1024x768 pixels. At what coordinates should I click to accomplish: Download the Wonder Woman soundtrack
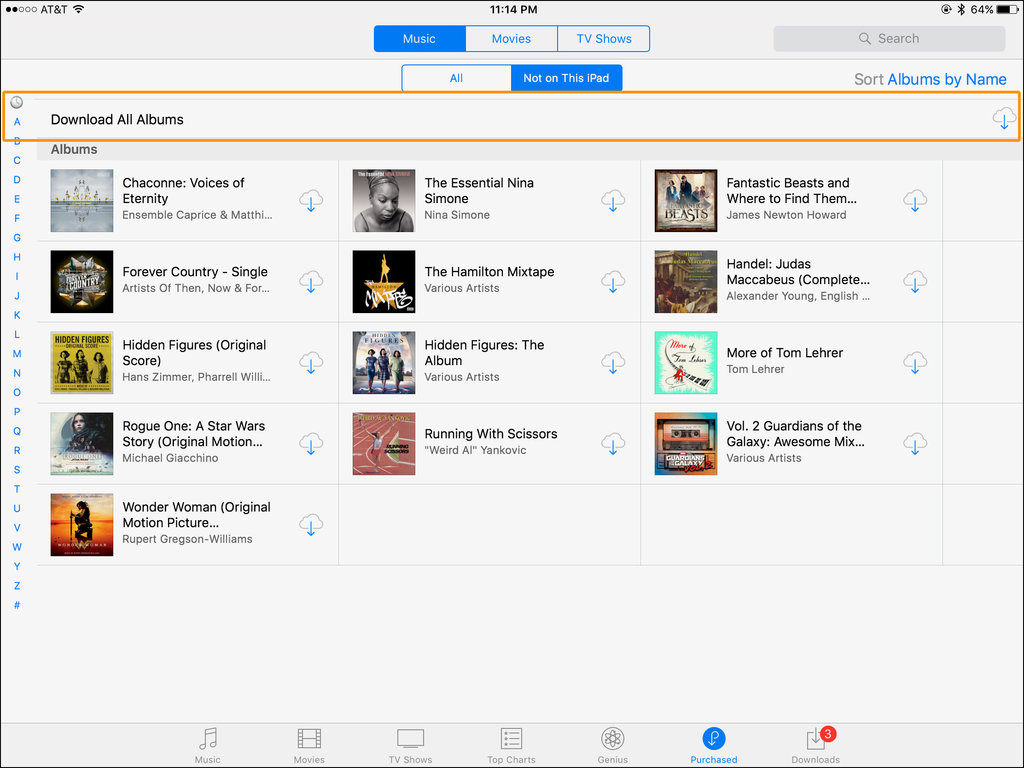tap(311, 525)
